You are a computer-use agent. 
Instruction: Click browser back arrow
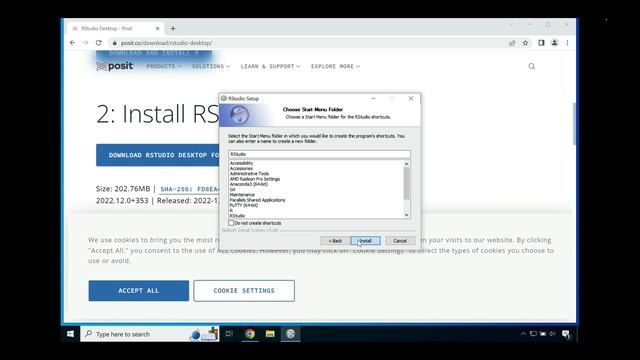[x=73, y=43]
